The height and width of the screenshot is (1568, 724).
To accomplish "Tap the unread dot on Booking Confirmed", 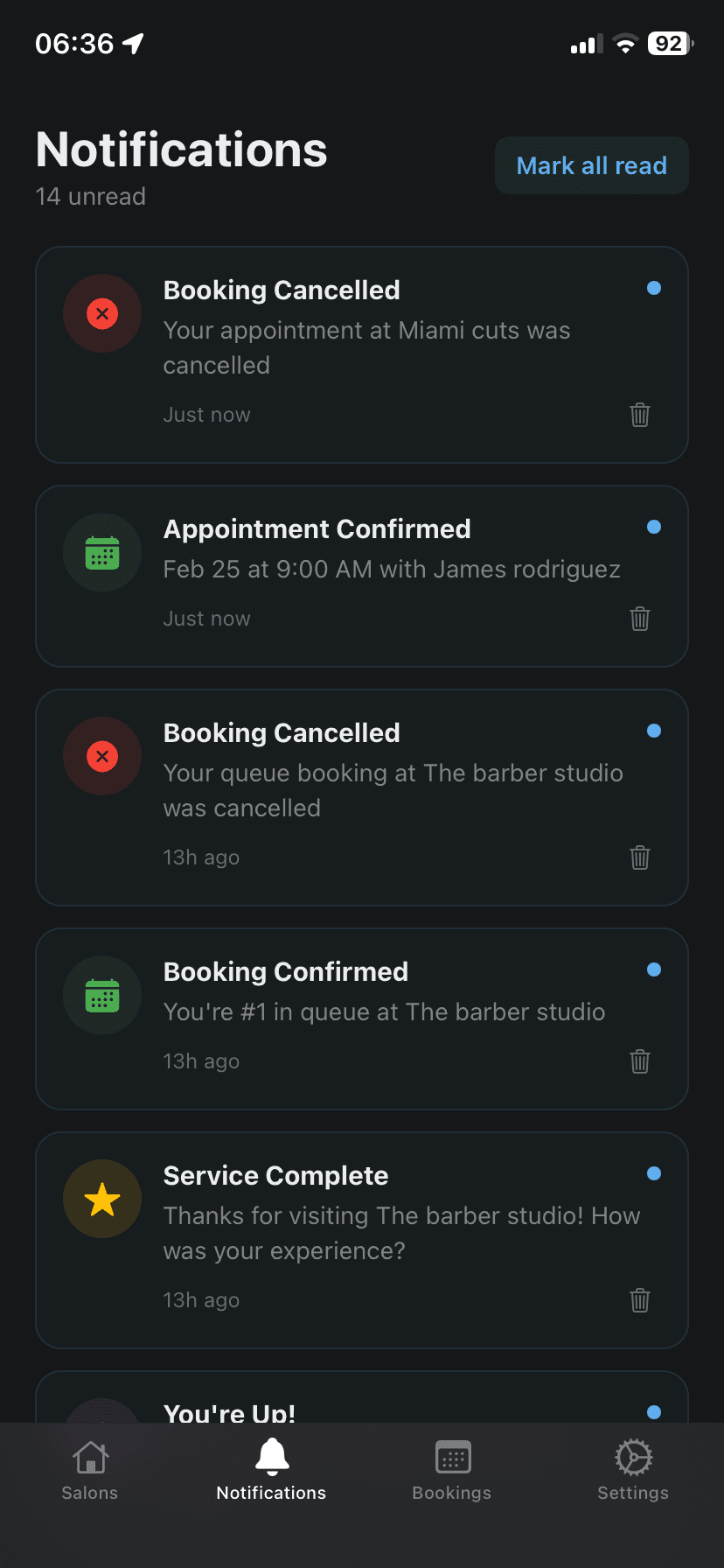I will (x=654, y=969).
